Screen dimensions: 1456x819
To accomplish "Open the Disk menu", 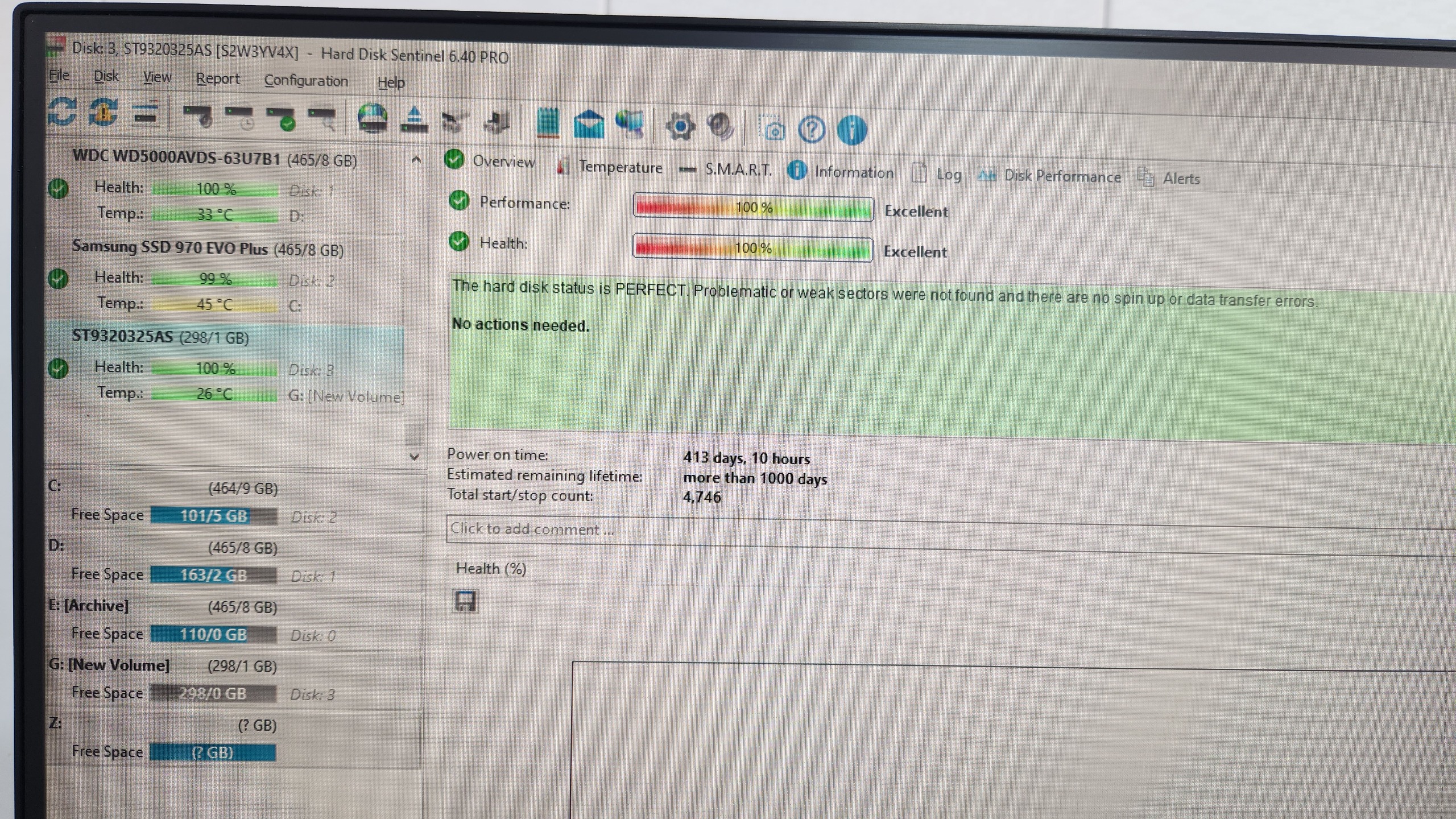I will click(106, 76).
